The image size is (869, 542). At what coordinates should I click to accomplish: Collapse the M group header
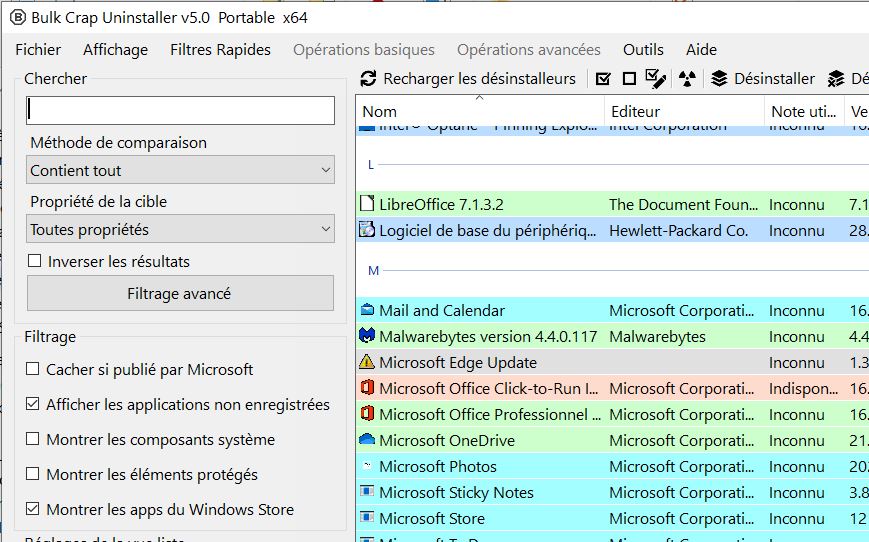pyautogui.click(x=373, y=270)
